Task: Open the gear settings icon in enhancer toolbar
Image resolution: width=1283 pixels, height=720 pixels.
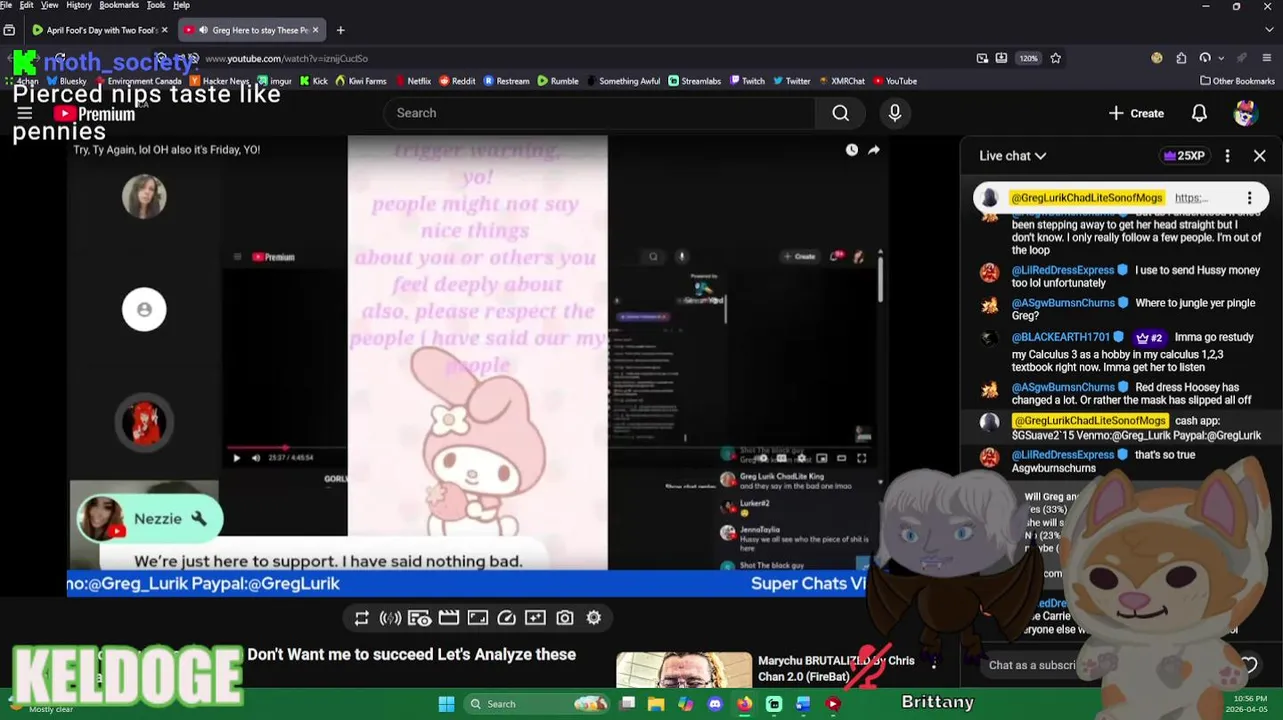Action: (x=594, y=618)
